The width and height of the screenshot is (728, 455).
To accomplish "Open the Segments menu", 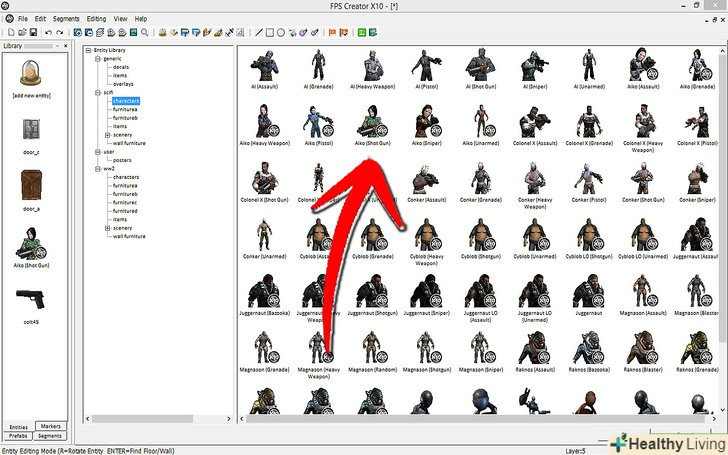I will tap(66, 19).
